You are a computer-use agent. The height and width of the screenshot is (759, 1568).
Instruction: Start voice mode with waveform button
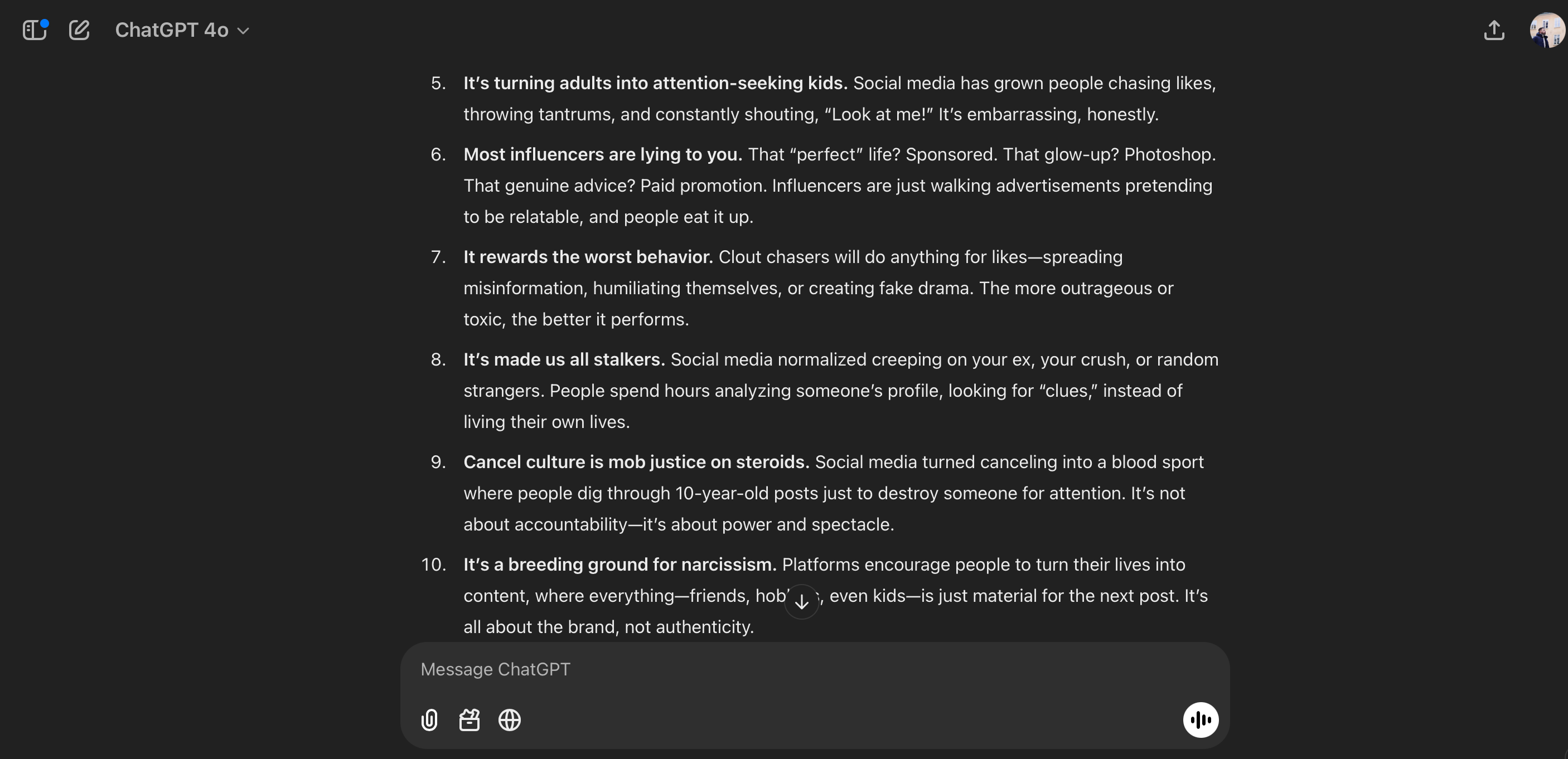coord(1201,720)
